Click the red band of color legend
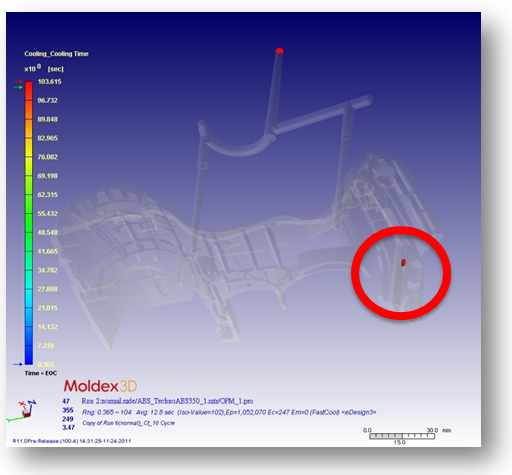The image size is (512, 475). pyautogui.click(x=29, y=91)
